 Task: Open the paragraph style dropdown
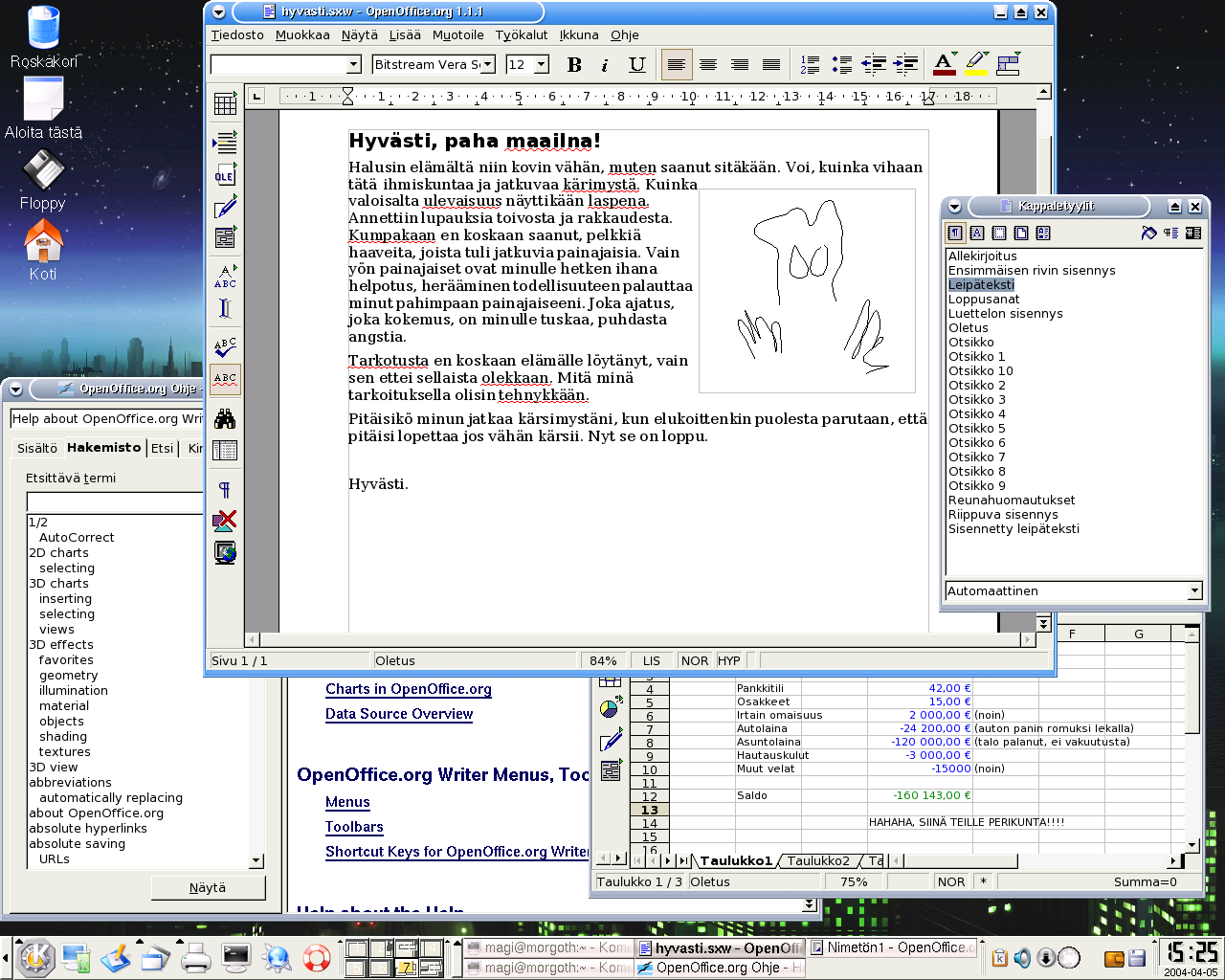pos(353,64)
